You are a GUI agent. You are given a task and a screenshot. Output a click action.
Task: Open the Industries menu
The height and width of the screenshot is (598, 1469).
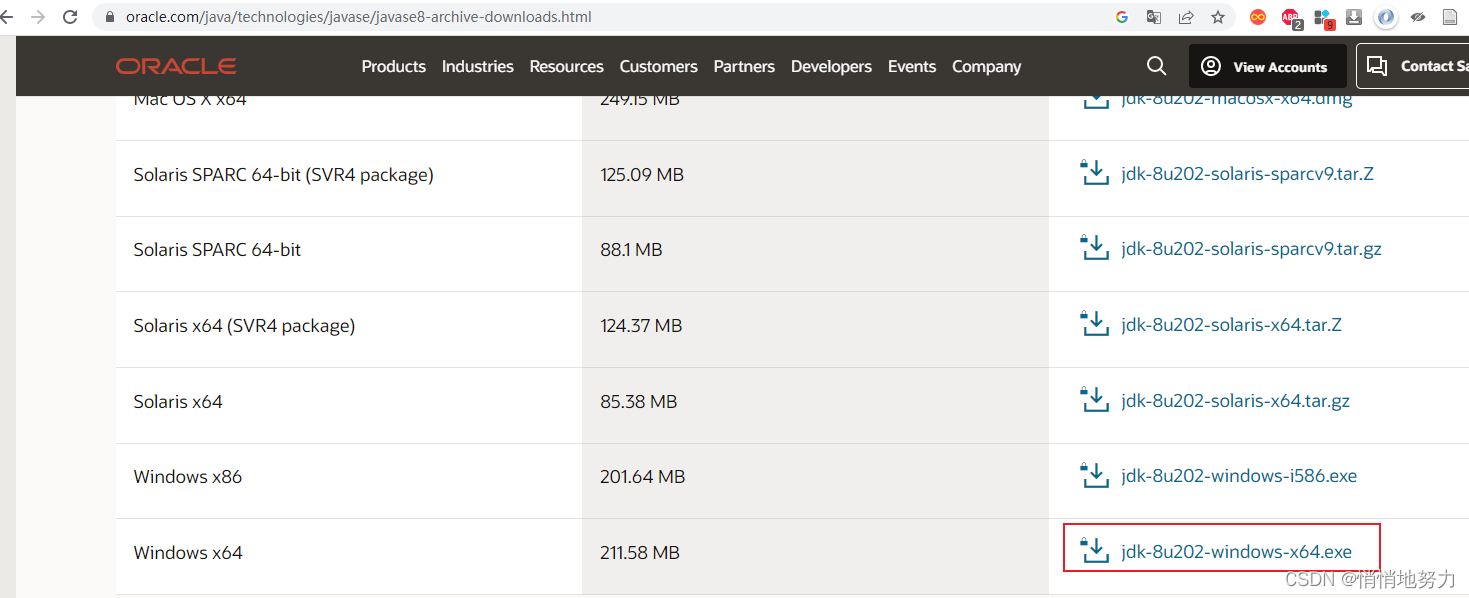(x=477, y=66)
